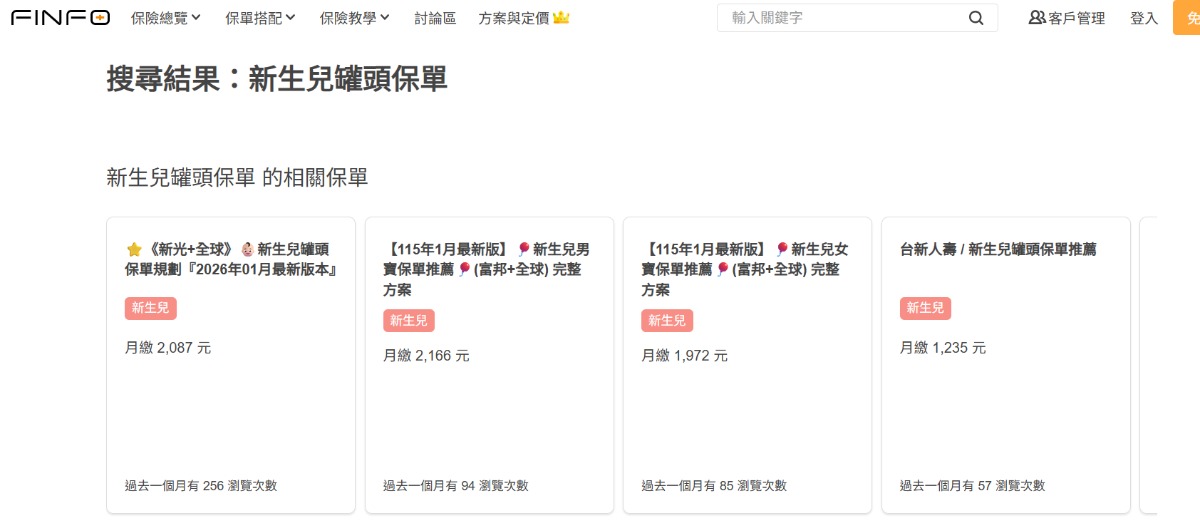This screenshot has height=528, width=1200.
Task: Click the crown icon beside 方案與定價
Action: click(561, 18)
